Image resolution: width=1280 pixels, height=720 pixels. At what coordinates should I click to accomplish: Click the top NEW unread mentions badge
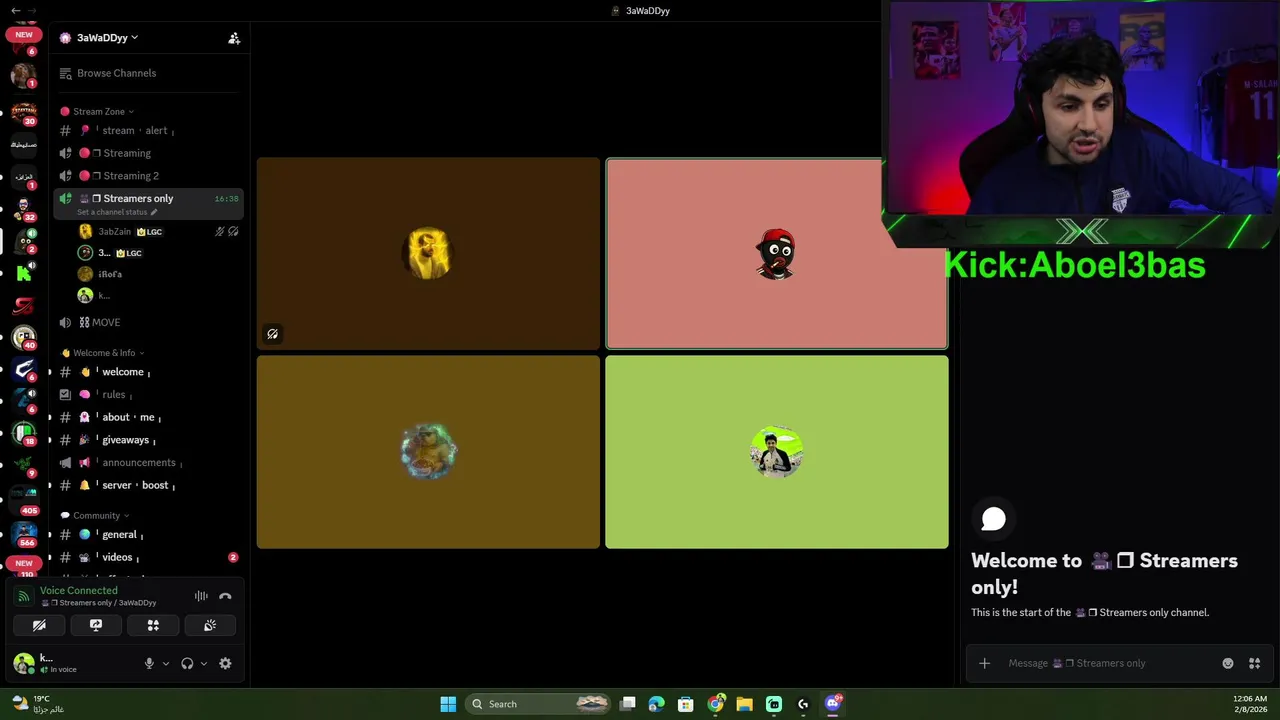pyautogui.click(x=24, y=34)
